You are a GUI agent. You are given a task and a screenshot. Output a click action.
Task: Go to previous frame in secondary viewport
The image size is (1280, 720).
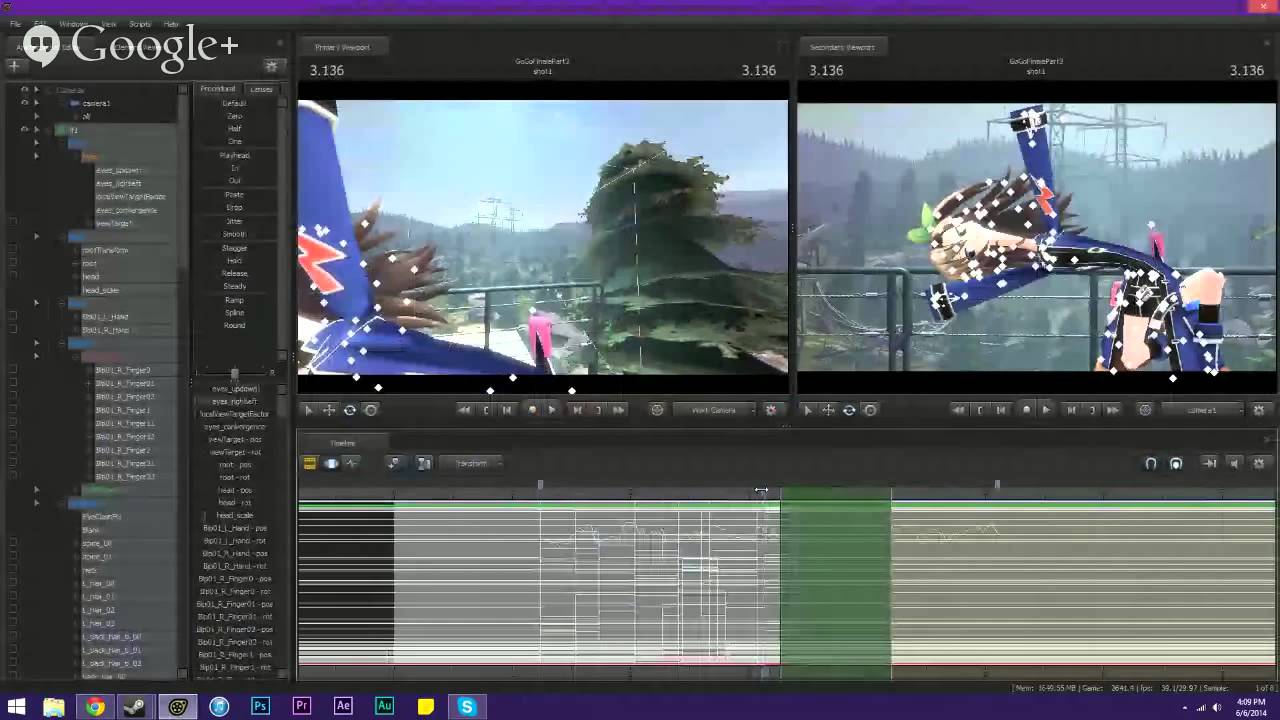pyautogui.click(x=1001, y=410)
